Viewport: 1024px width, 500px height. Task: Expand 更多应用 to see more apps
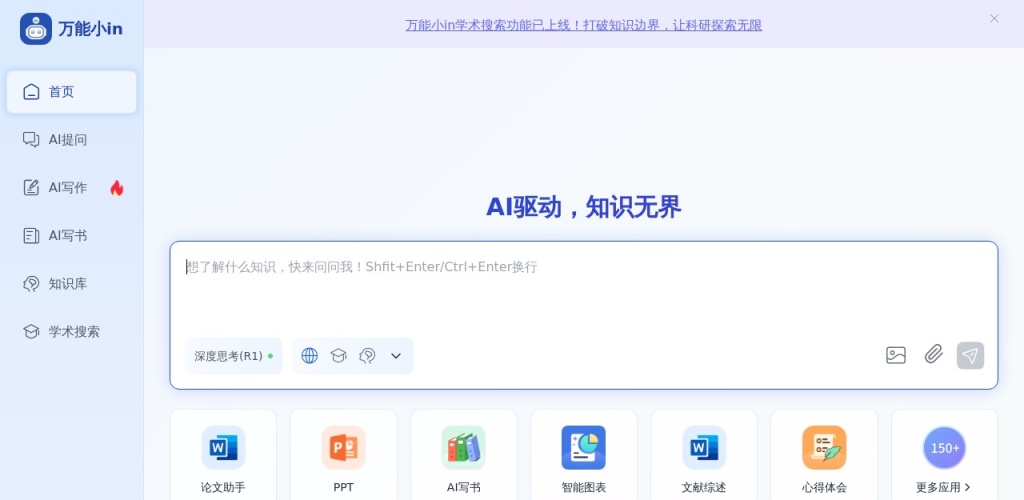(x=943, y=488)
